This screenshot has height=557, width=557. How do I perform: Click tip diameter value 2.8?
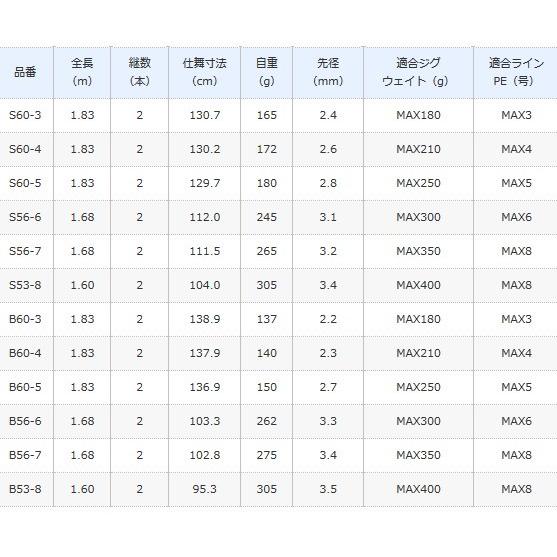[328, 183]
